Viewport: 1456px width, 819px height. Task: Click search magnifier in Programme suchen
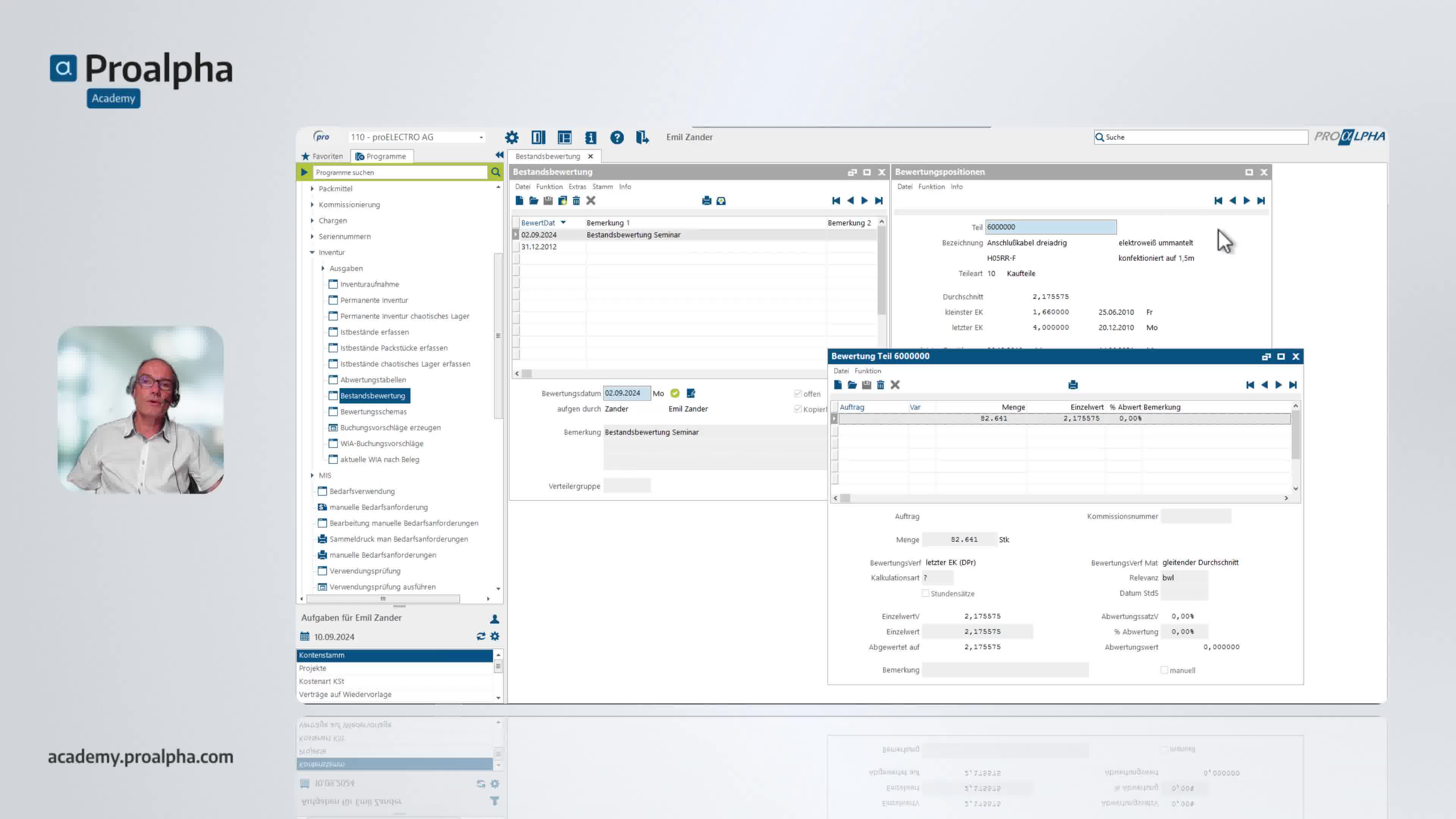[496, 173]
